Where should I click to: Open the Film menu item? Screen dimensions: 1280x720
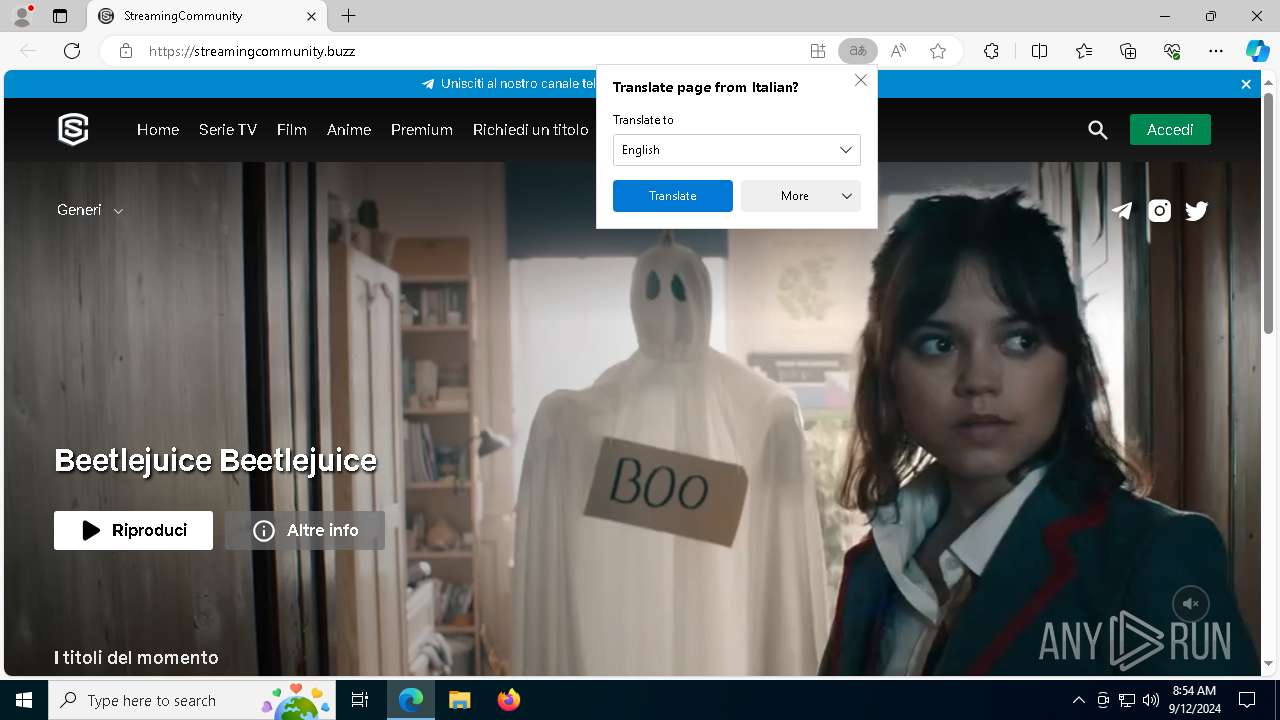[x=292, y=130]
